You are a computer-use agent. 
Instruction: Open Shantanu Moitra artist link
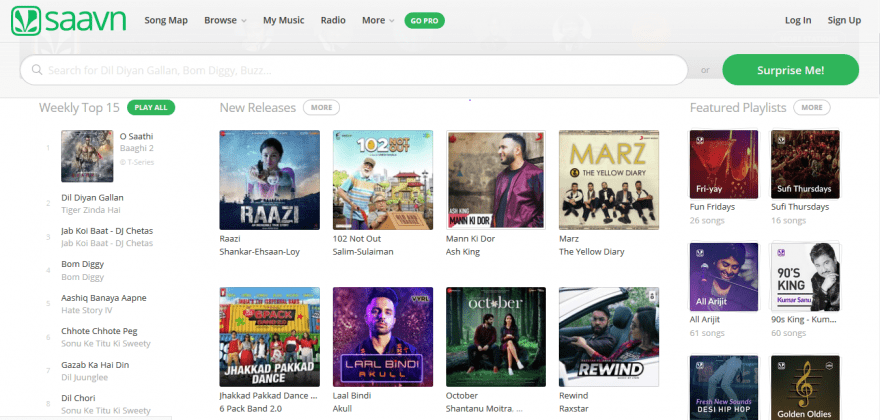484,409
